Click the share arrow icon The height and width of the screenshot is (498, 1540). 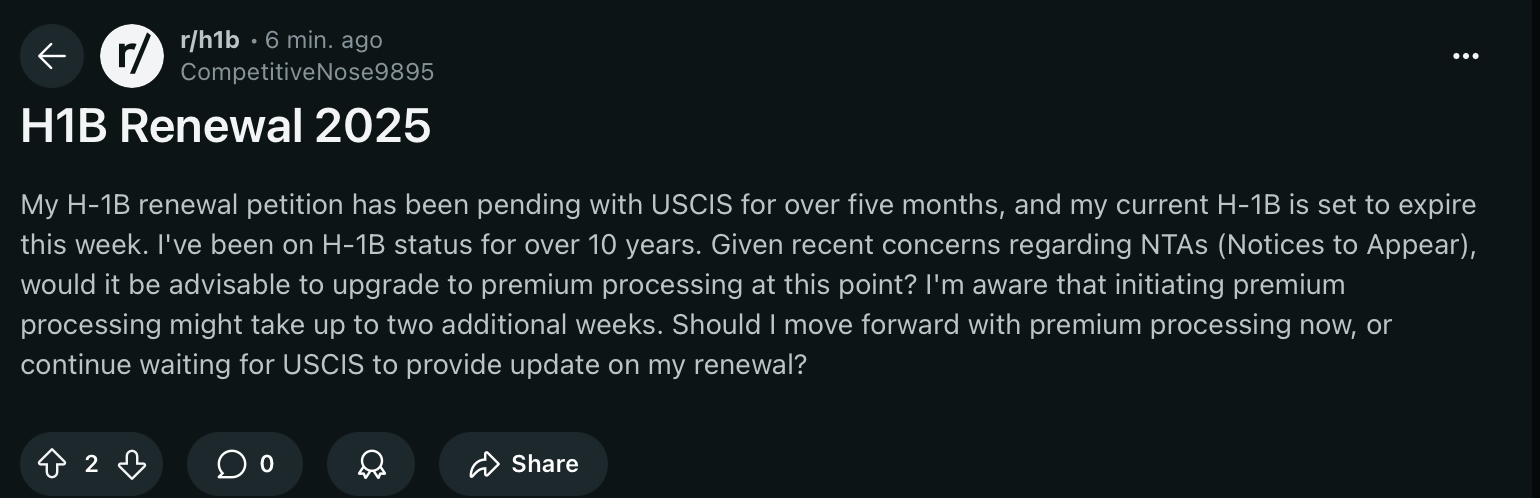click(484, 464)
